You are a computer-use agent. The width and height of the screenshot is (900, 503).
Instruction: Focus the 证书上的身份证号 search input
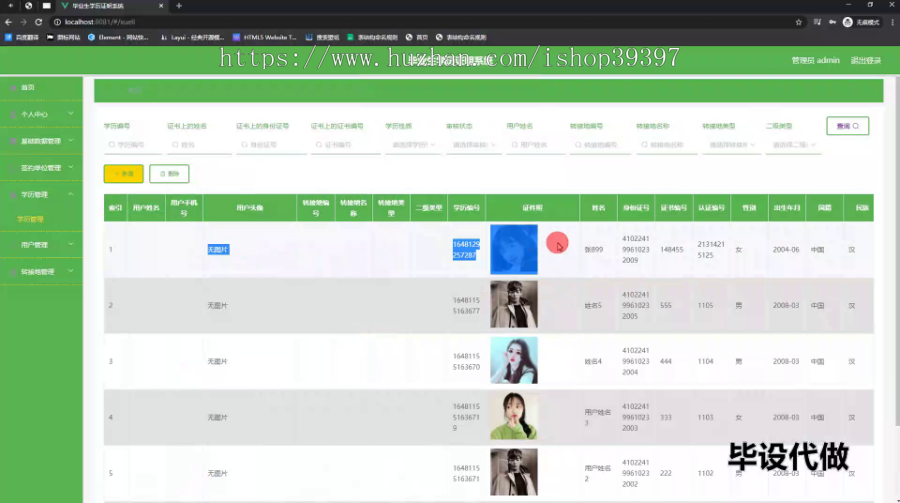(x=270, y=145)
